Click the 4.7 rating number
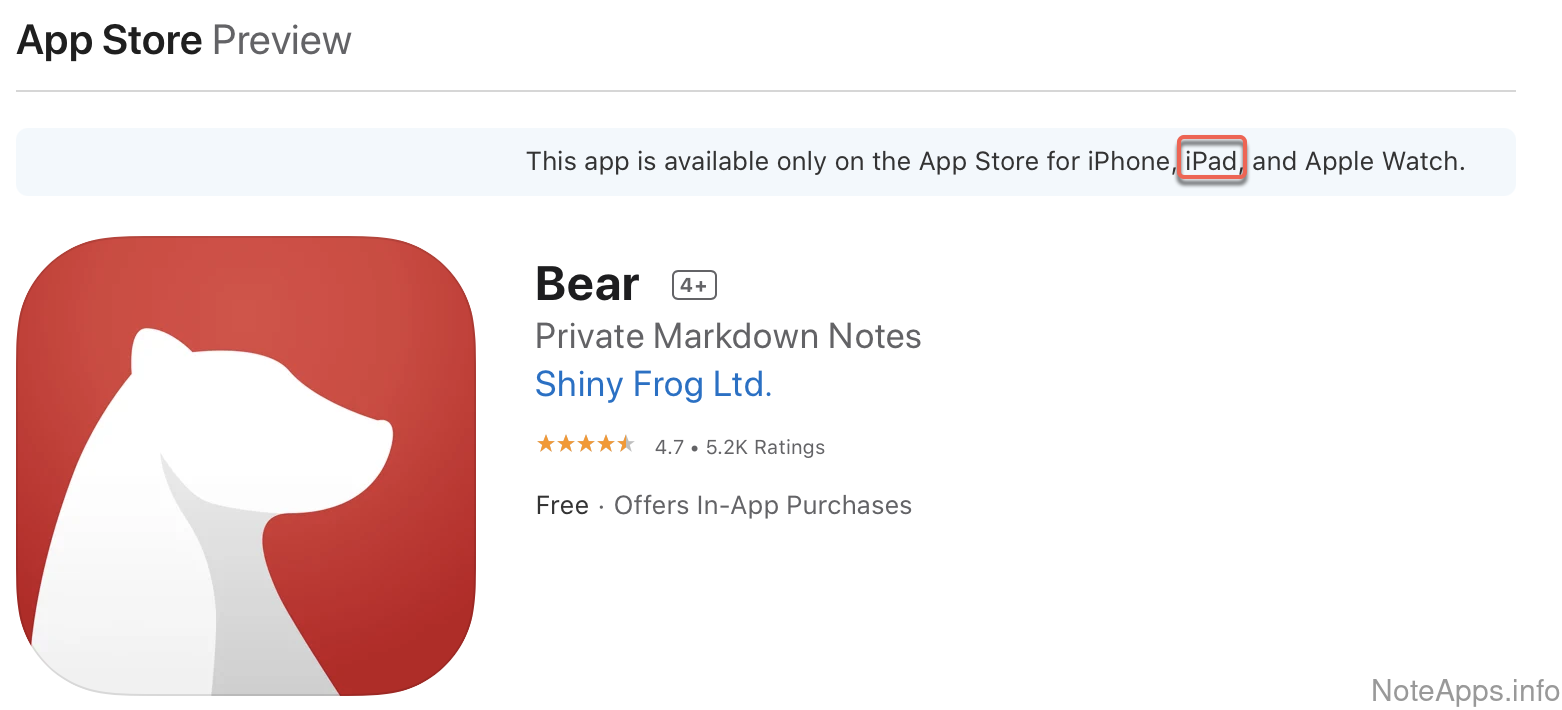1562x710 pixels. [x=669, y=448]
